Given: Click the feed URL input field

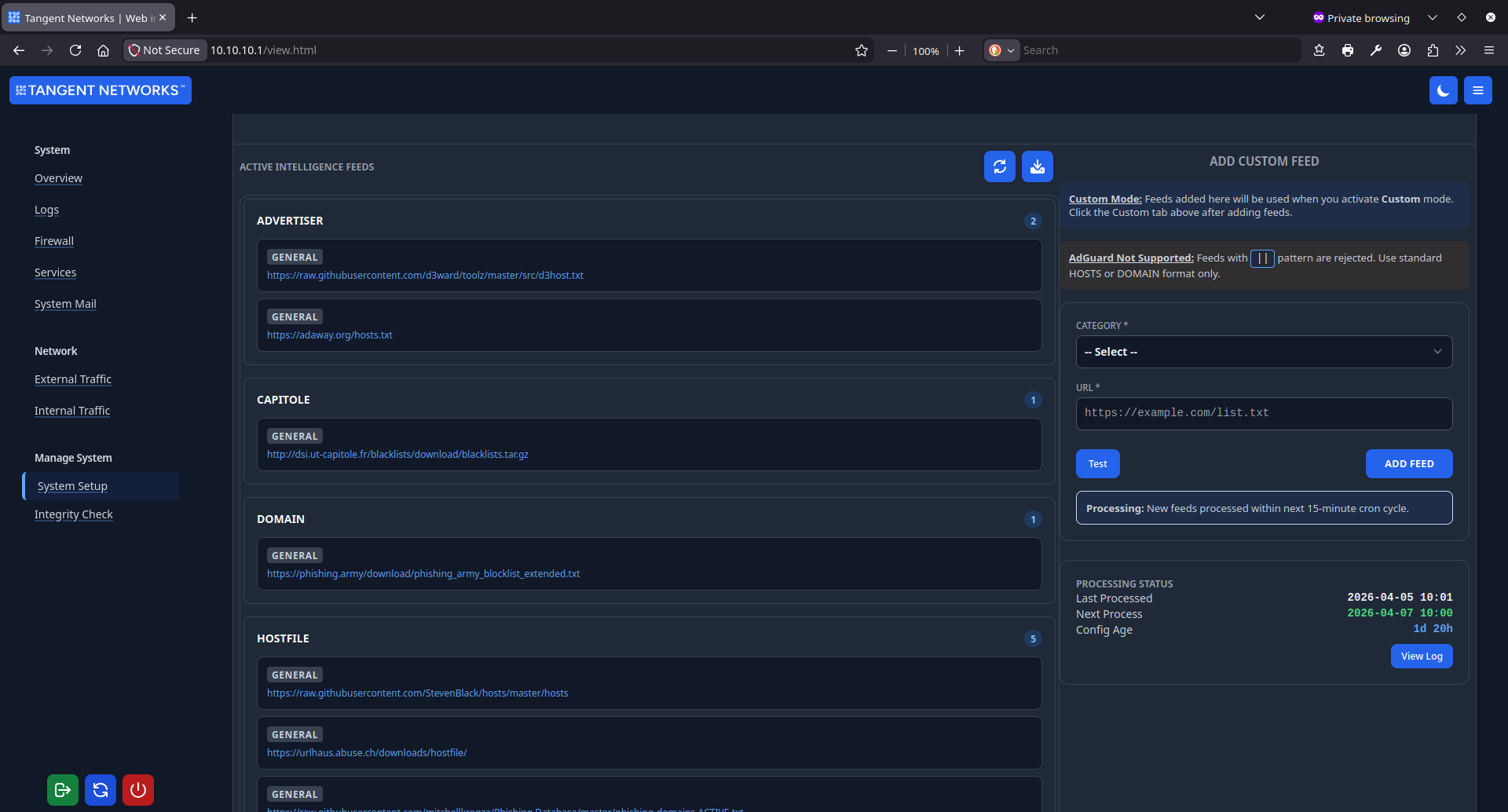Looking at the screenshot, I should pyautogui.click(x=1263, y=413).
